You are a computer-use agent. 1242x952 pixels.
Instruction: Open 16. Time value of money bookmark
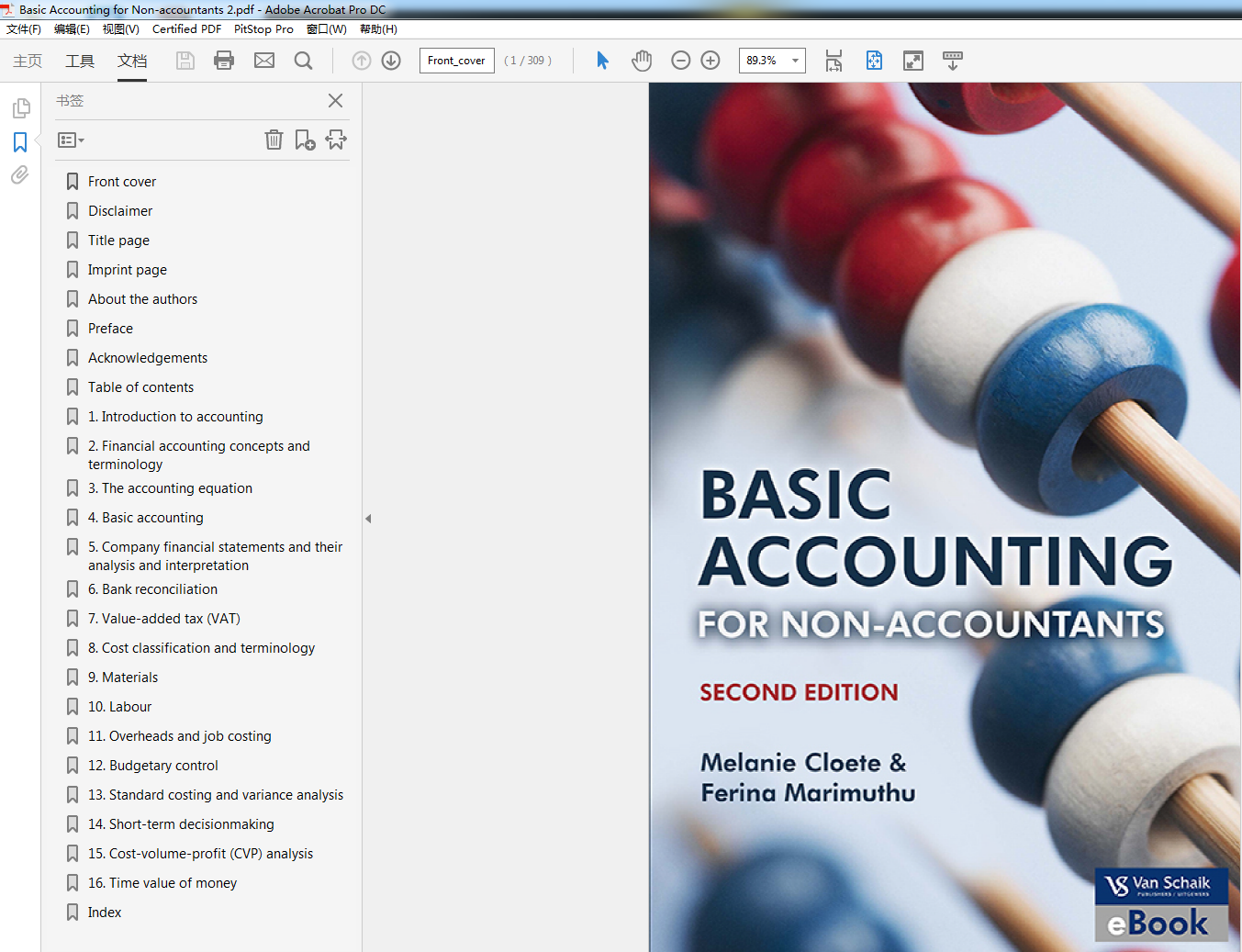click(162, 883)
